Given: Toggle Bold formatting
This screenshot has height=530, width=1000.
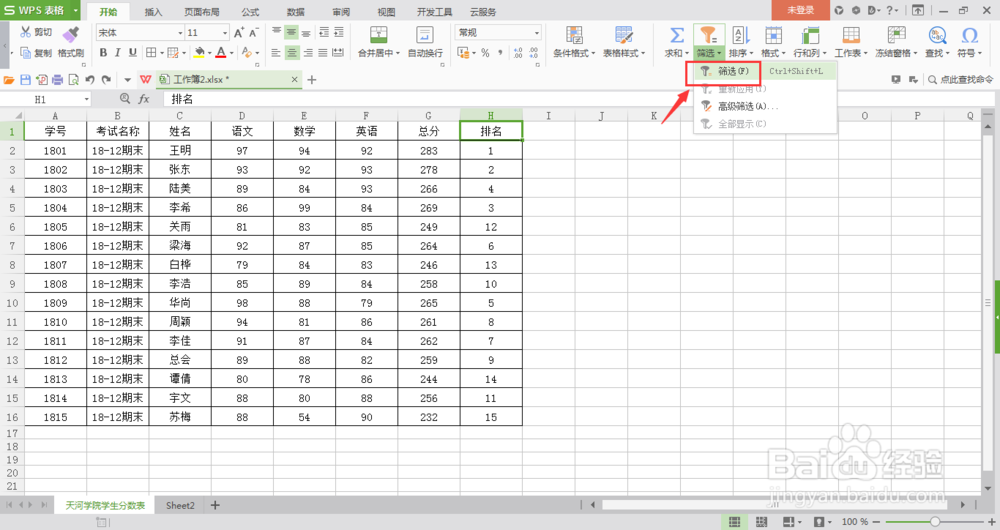Looking at the screenshot, I should (103, 53).
